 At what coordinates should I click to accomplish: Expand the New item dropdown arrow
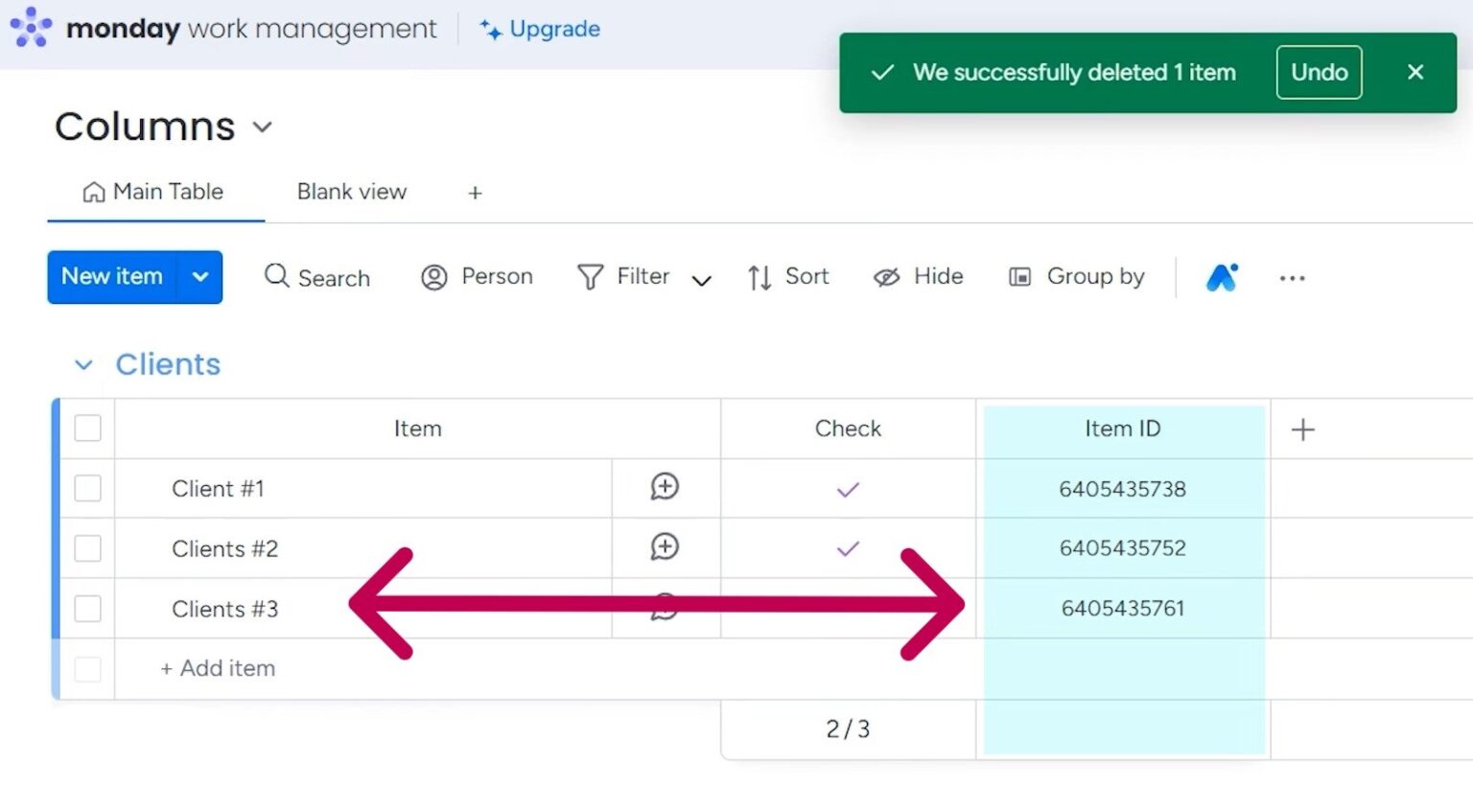click(x=200, y=277)
